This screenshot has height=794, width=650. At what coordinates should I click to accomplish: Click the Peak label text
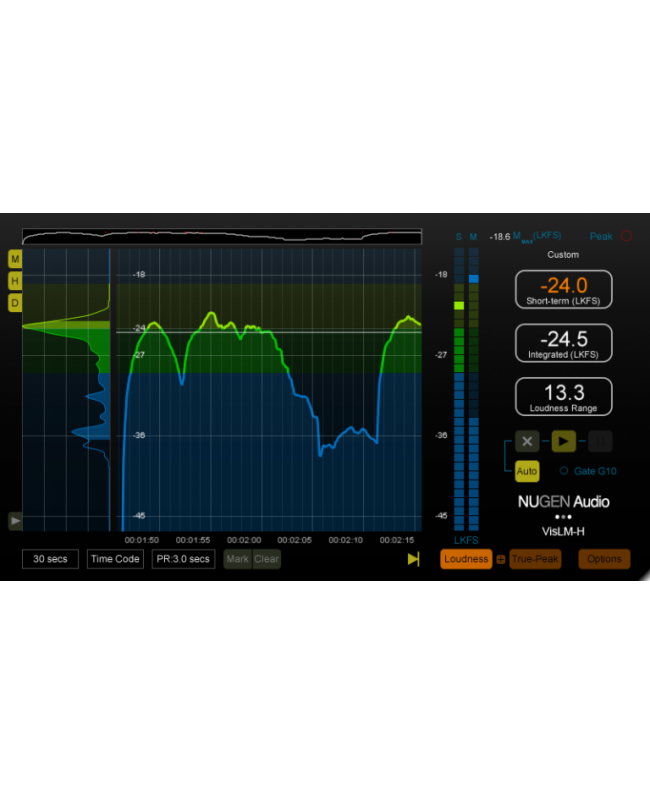[601, 236]
